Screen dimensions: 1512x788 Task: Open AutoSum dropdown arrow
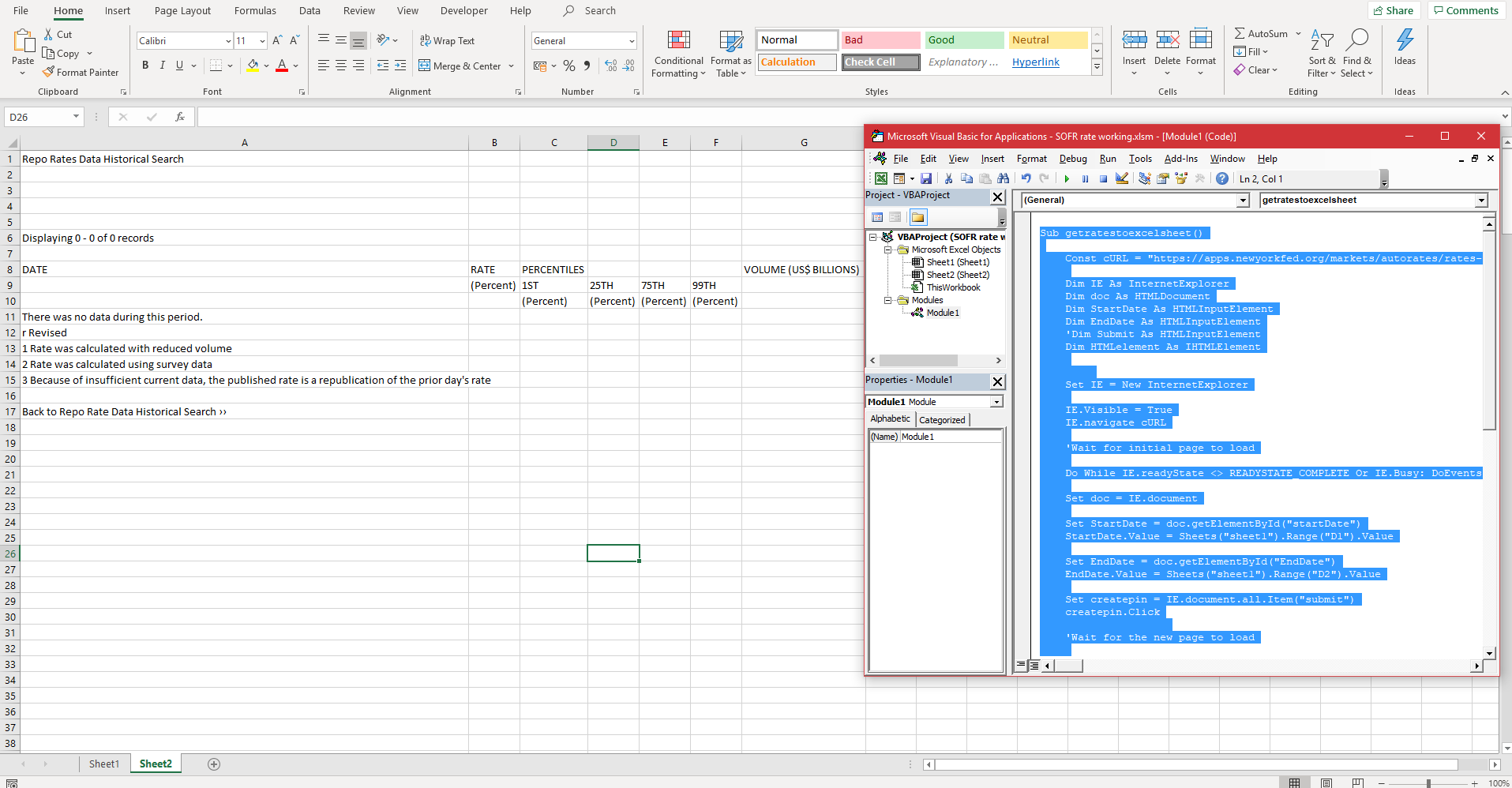(x=1298, y=34)
